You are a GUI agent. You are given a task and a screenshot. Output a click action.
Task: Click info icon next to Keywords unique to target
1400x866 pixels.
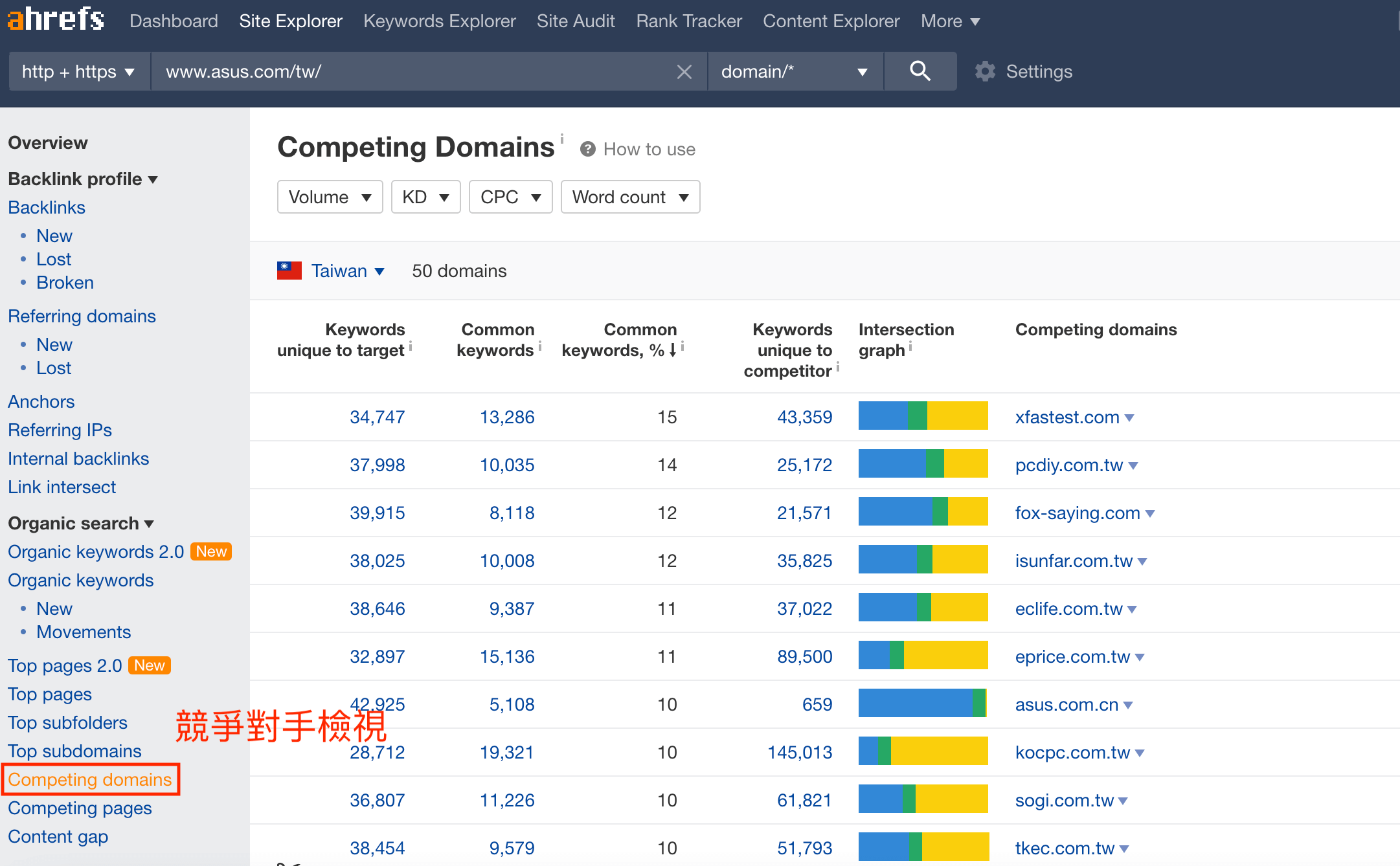[x=411, y=346]
